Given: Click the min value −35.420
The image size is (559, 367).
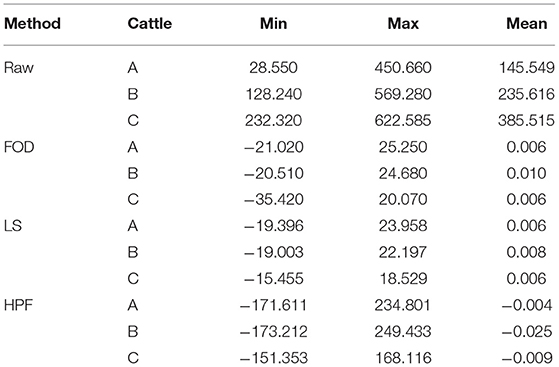Looking at the screenshot, I should click(x=274, y=199).
